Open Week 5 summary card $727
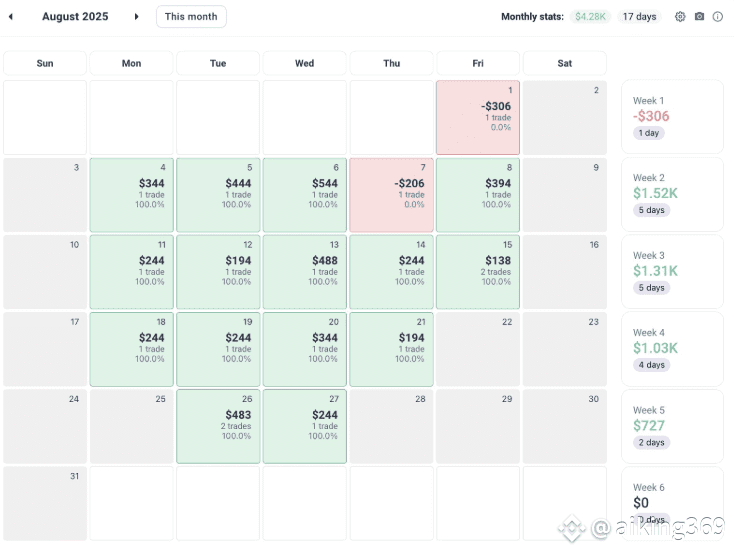Image resolution: width=734 pixels, height=554 pixels. click(x=672, y=427)
